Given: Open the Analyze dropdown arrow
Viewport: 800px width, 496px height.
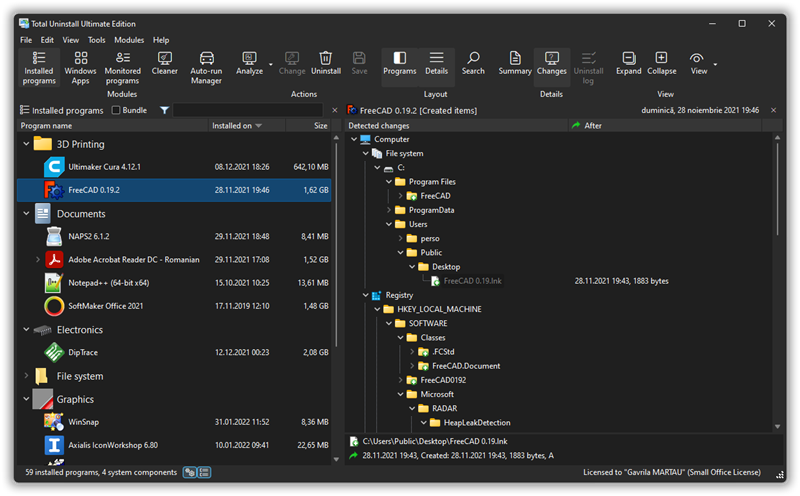Looking at the screenshot, I should 270,65.
